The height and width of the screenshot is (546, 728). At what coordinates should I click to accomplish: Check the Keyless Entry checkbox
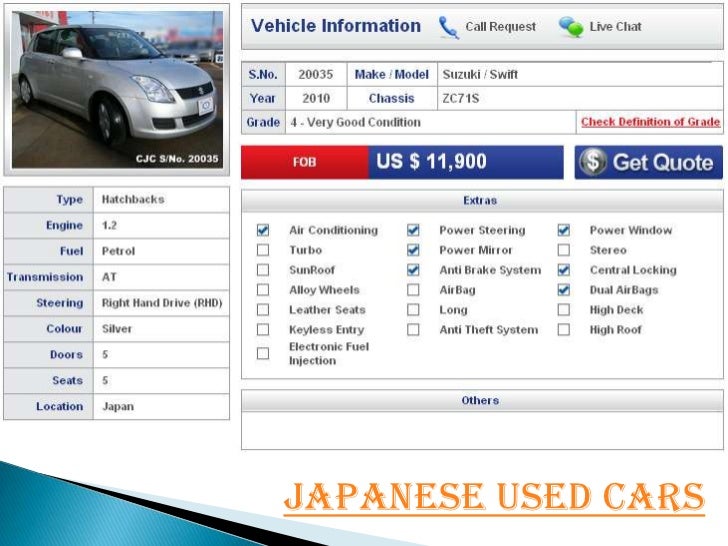tap(263, 330)
